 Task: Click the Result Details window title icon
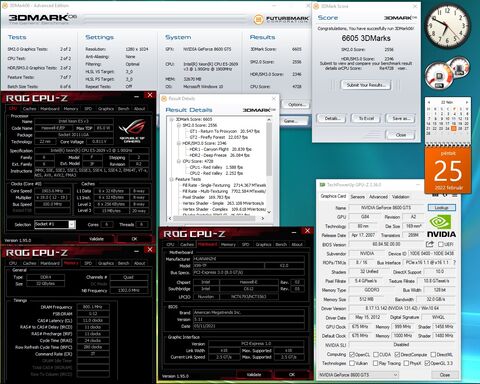[164, 99]
